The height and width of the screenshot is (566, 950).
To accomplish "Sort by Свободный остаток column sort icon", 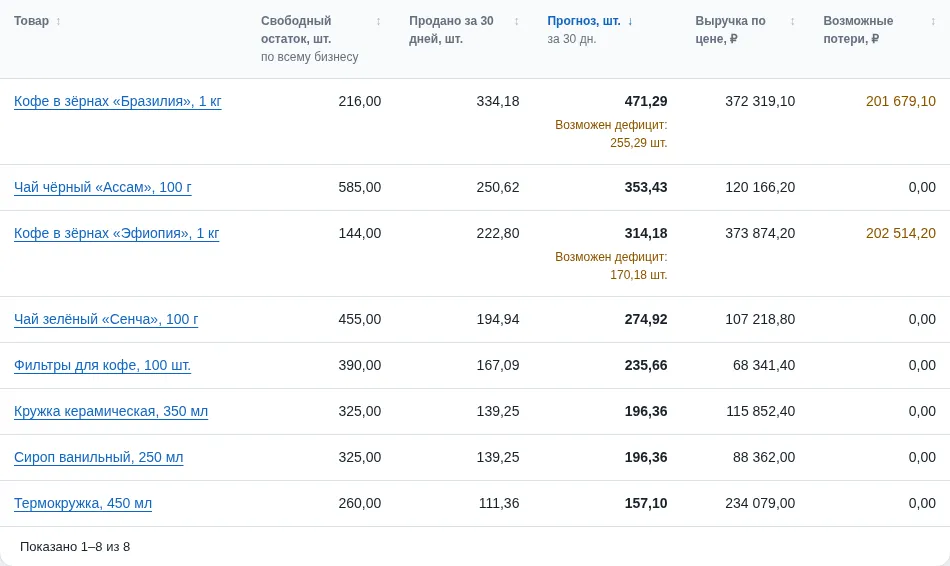I will 378,21.
